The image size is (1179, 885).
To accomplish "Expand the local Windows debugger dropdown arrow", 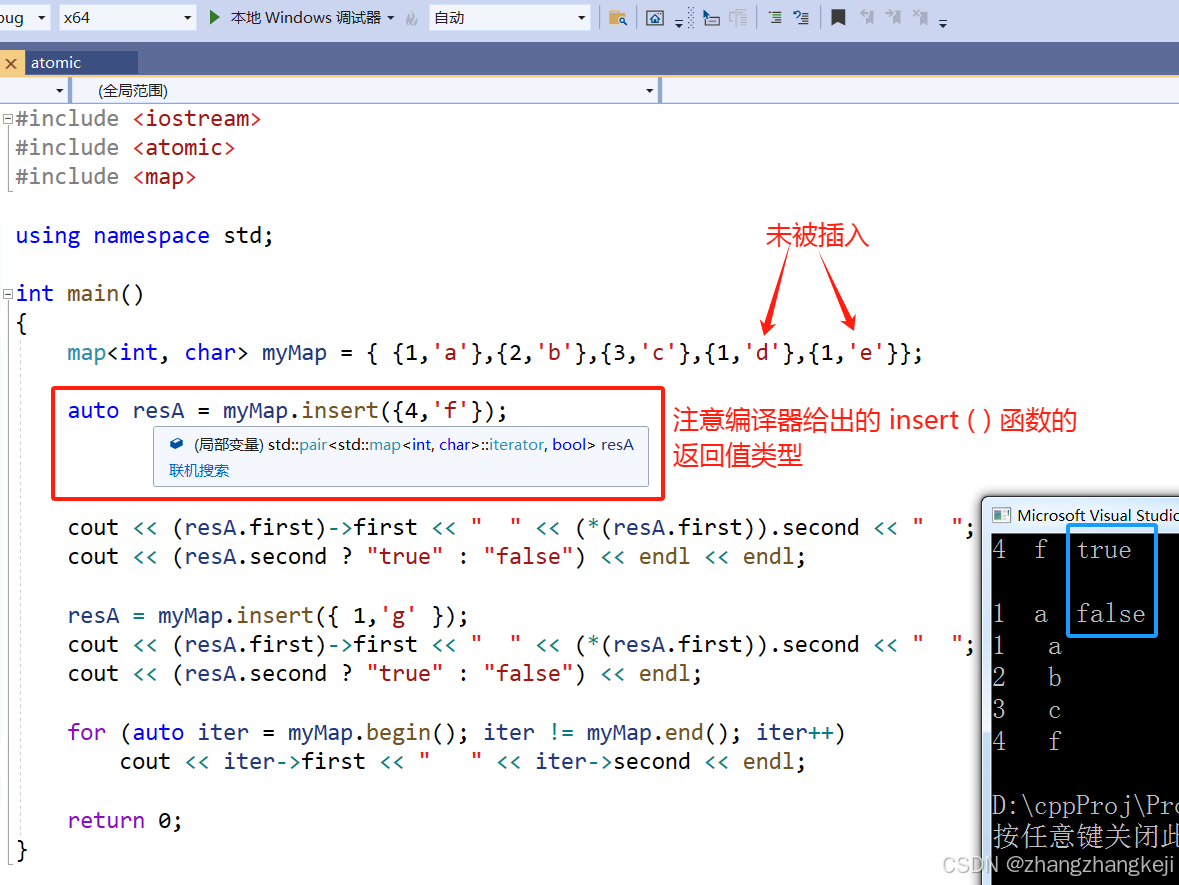I will coord(391,18).
